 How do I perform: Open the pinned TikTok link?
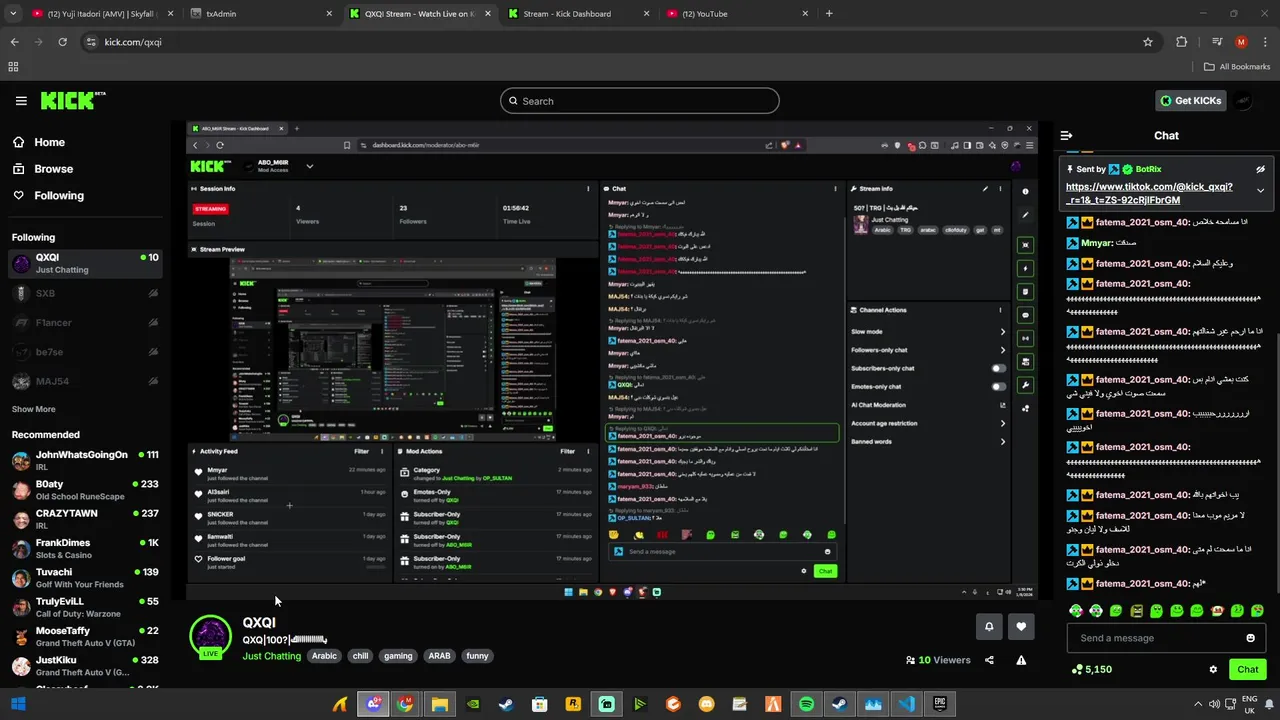click(x=1149, y=193)
